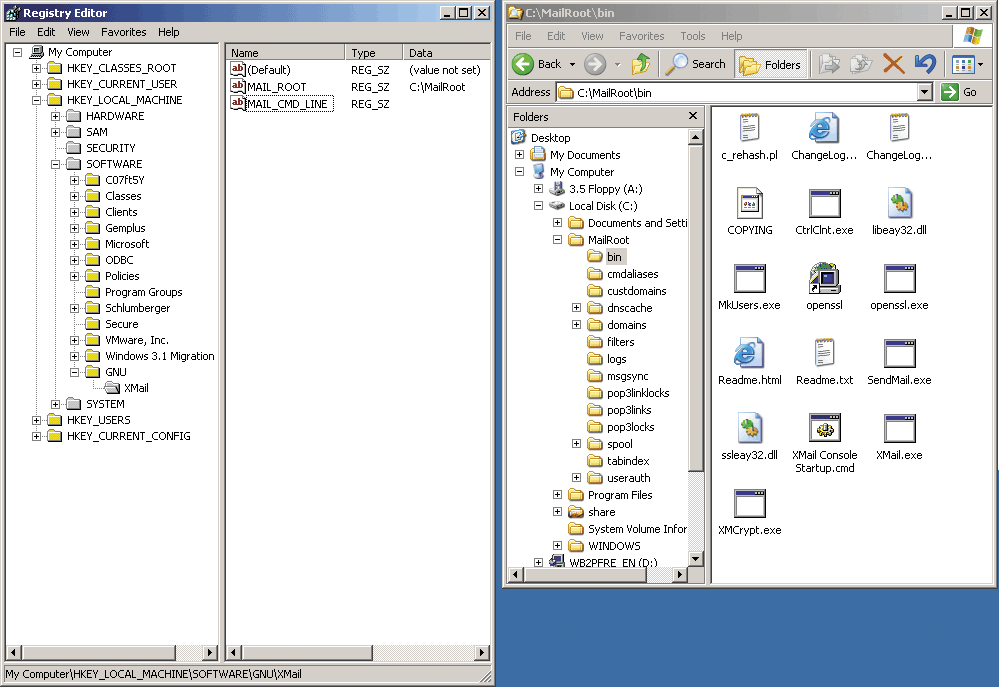Click registry value pane scroll left arrow
Image resolution: width=999 pixels, height=687 pixels.
(x=234, y=653)
